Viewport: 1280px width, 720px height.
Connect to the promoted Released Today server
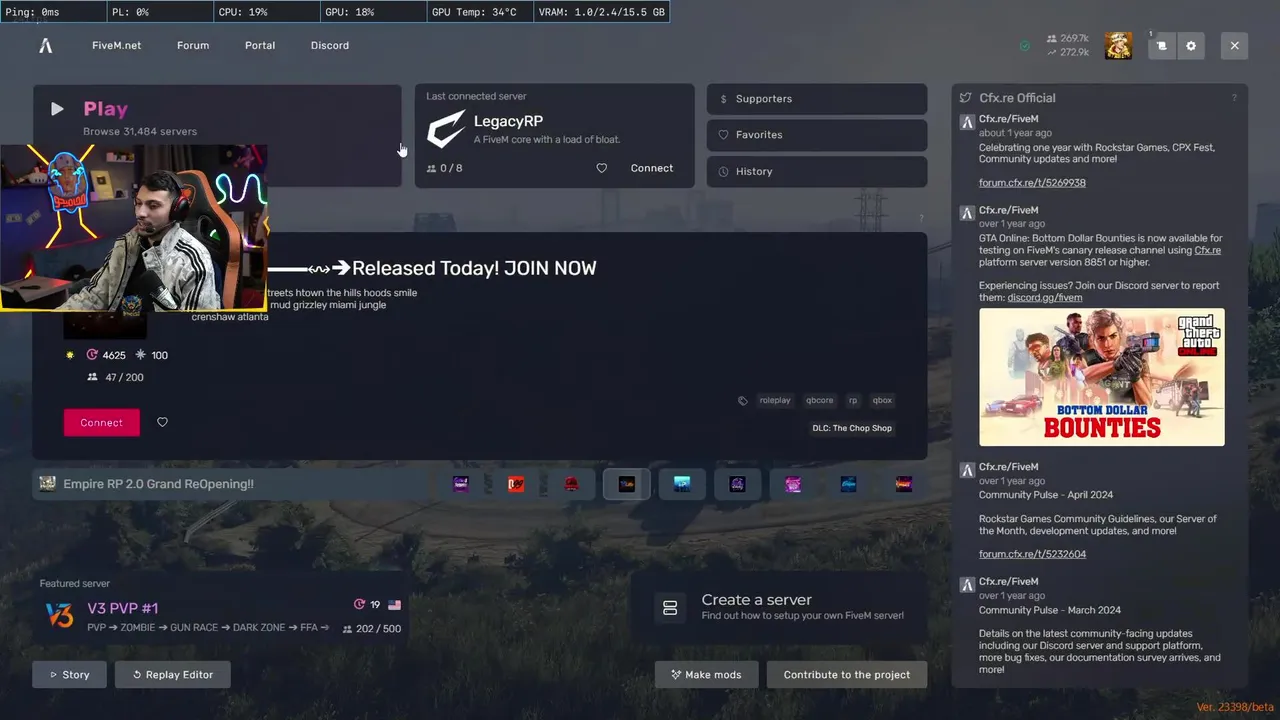tap(102, 422)
